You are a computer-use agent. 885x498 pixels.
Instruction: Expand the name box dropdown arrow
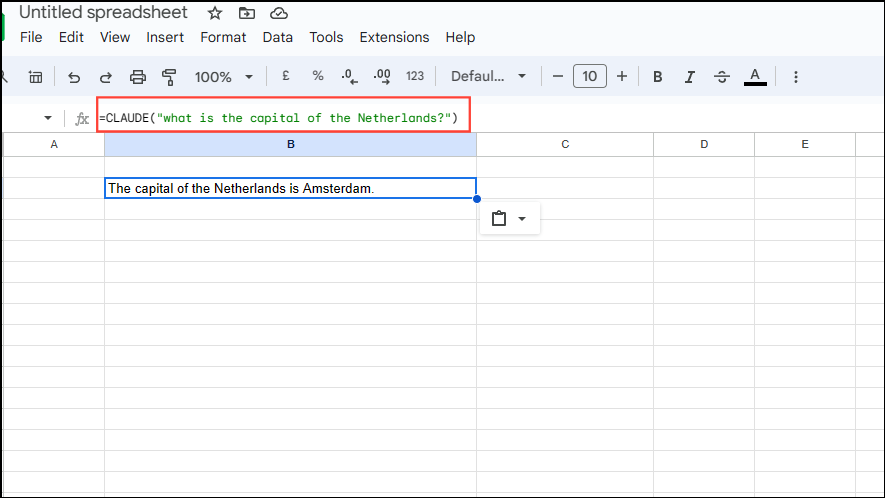click(48, 118)
